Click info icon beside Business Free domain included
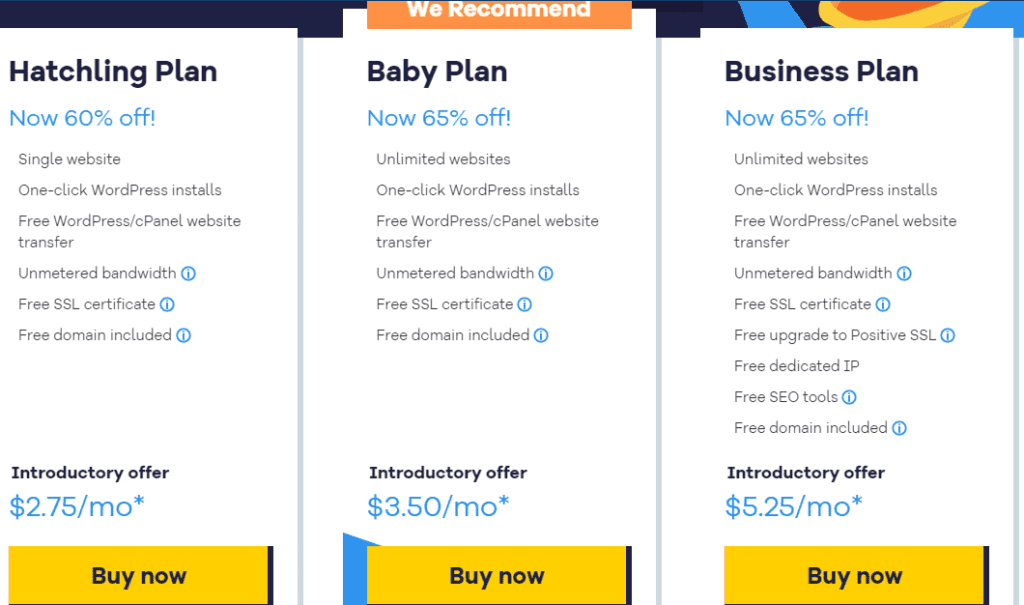Viewport: 1024px width, 605px height. pyautogui.click(x=899, y=428)
